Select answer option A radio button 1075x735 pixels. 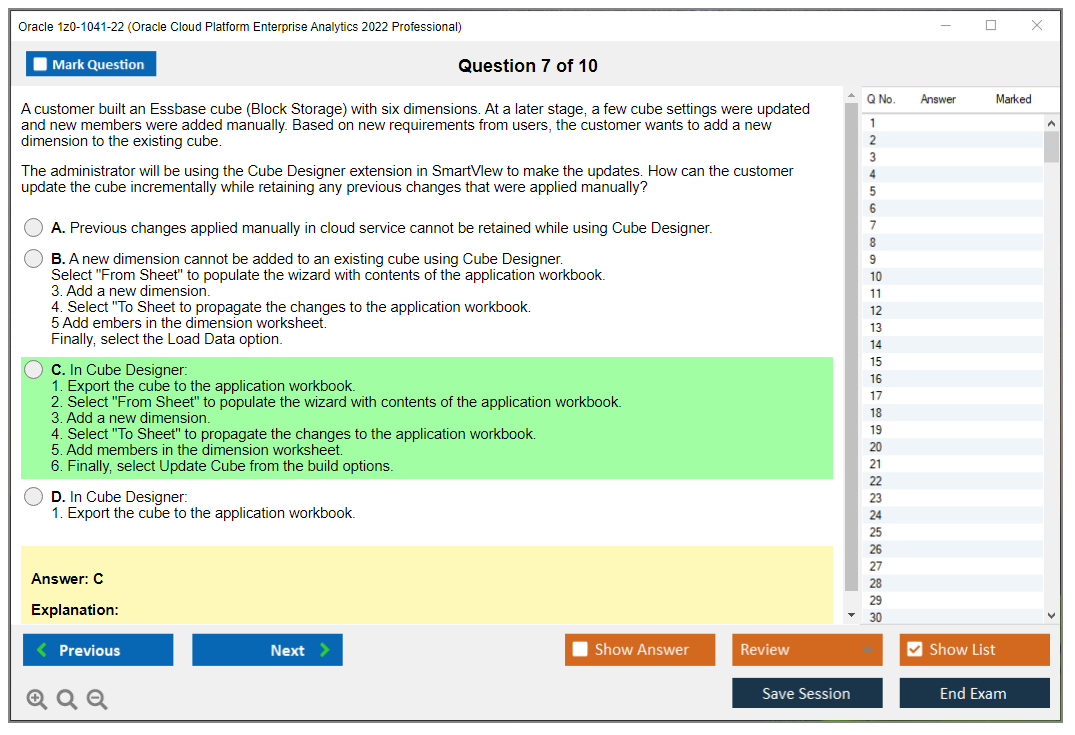(x=34, y=228)
